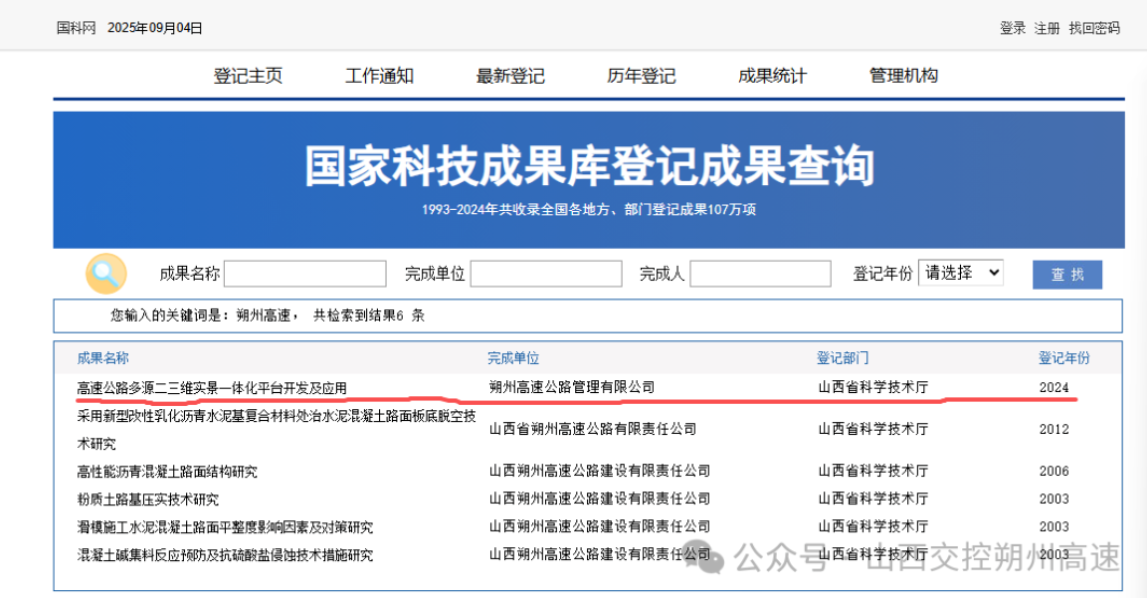Click 朔州高速公路管理有限公司 unit cell
Image resolution: width=1147 pixels, height=598 pixels.
coord(572,387)
